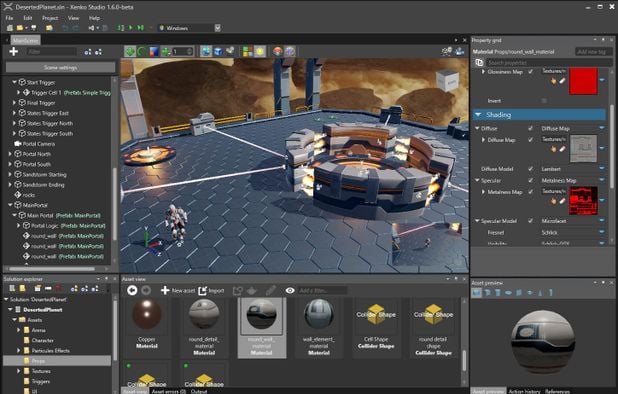Click the New asset button
This screenshot has height=394, width=618.
coord(178,290)
